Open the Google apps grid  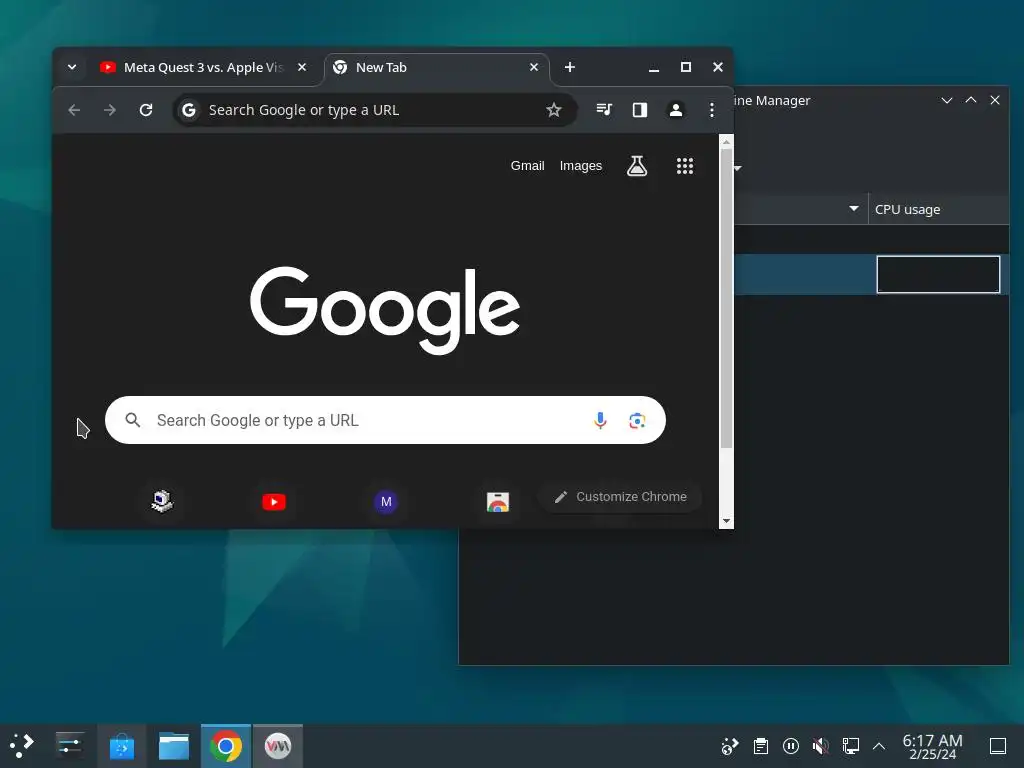click(684, 166)
